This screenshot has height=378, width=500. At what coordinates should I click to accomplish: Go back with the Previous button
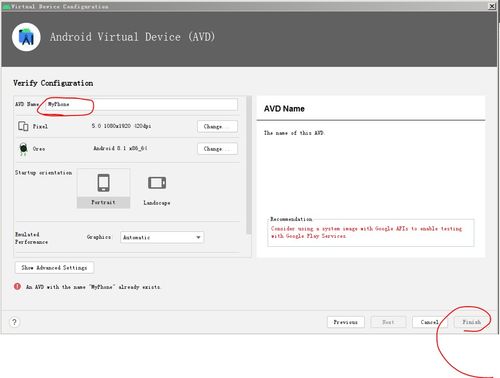346,322
